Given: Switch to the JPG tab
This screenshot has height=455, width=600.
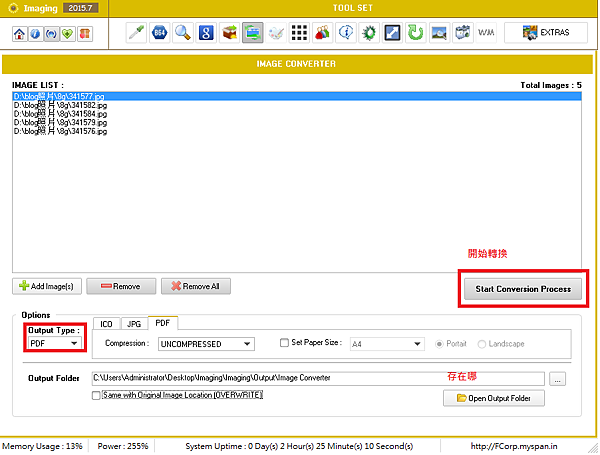Looking at the screenshot, I should click(134, 325).
